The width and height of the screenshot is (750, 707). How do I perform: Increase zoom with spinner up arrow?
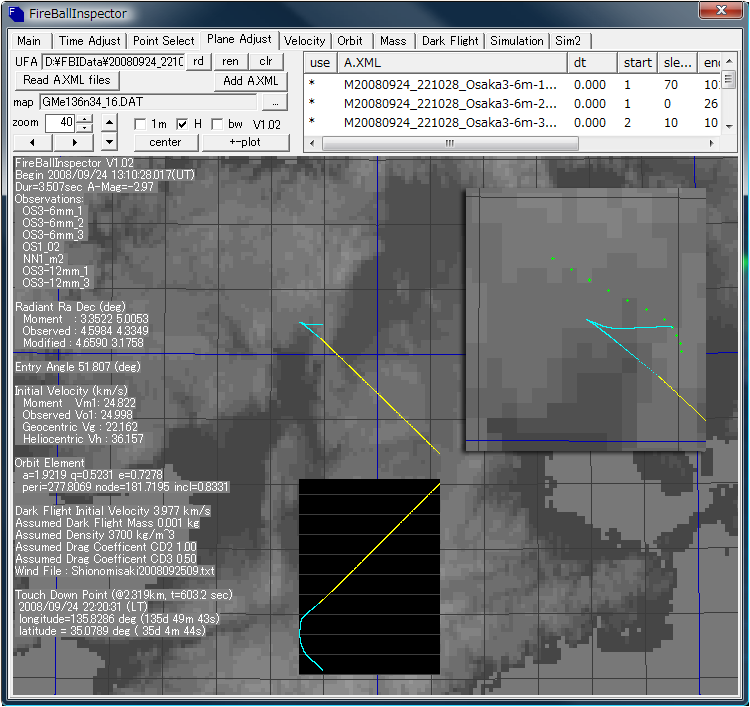(84, 118)
